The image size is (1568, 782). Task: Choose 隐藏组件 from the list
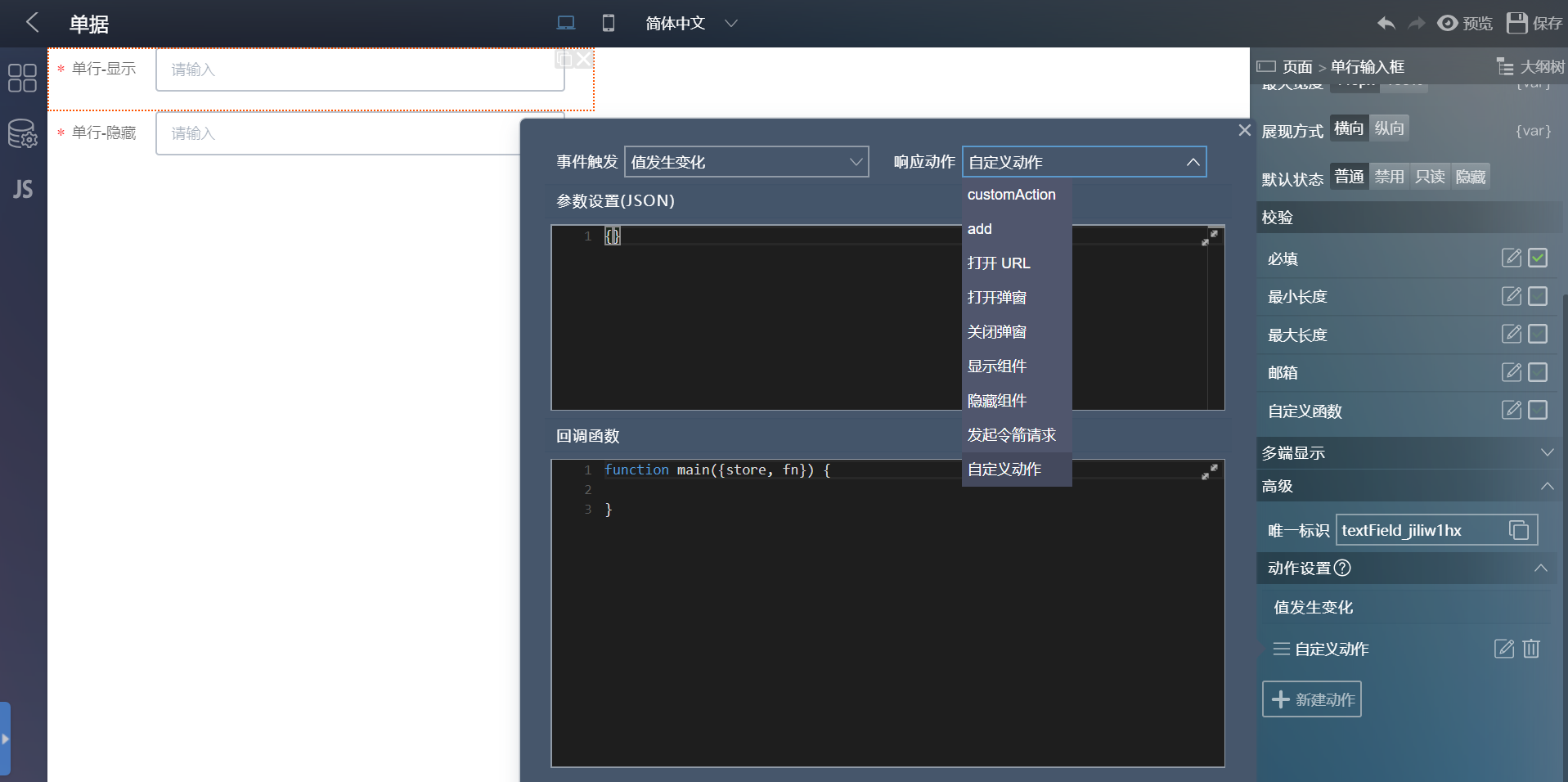pos(1017,401)
